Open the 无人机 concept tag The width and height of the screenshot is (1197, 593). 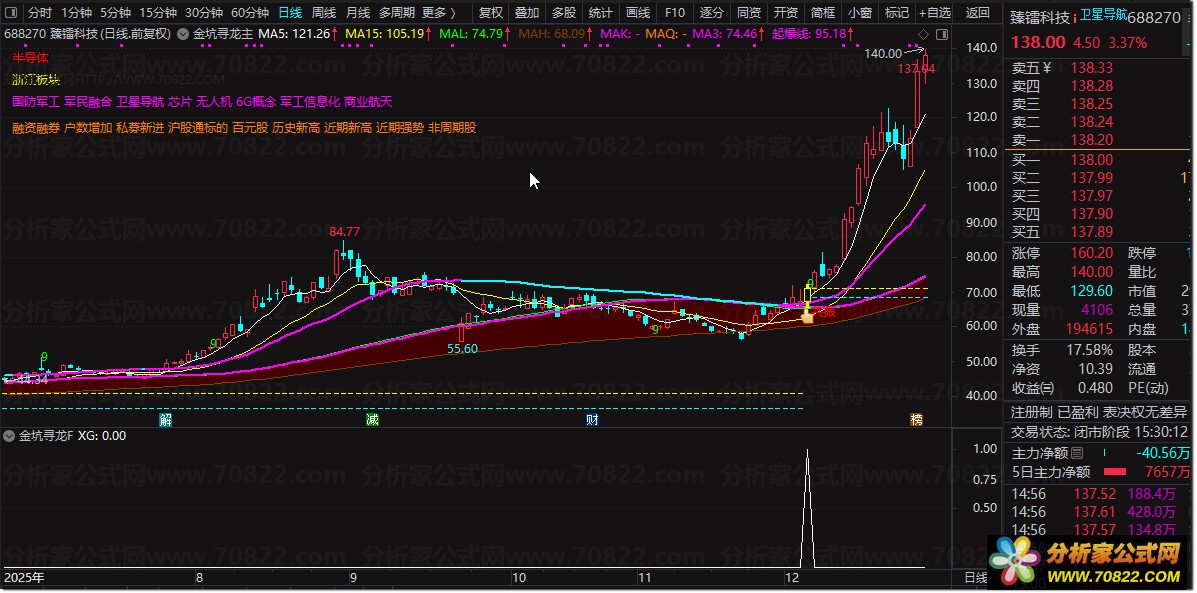coord(214,102)
